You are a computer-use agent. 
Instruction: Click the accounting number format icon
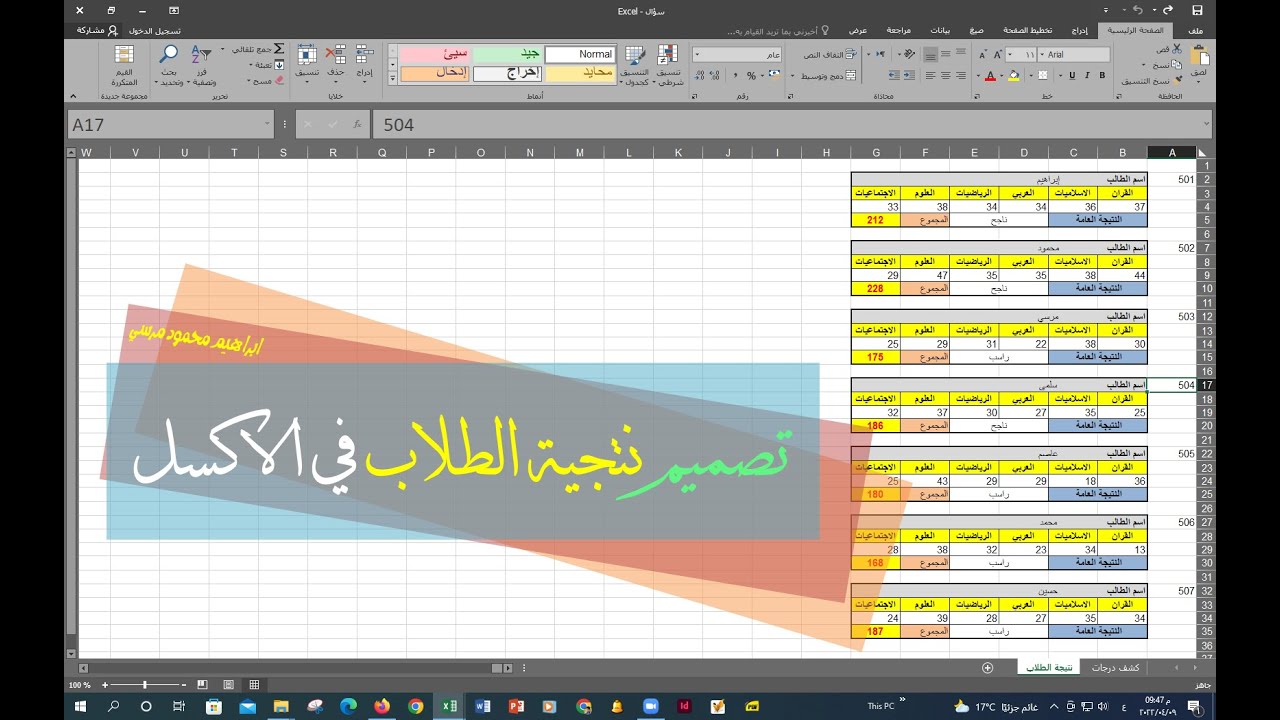776,75
